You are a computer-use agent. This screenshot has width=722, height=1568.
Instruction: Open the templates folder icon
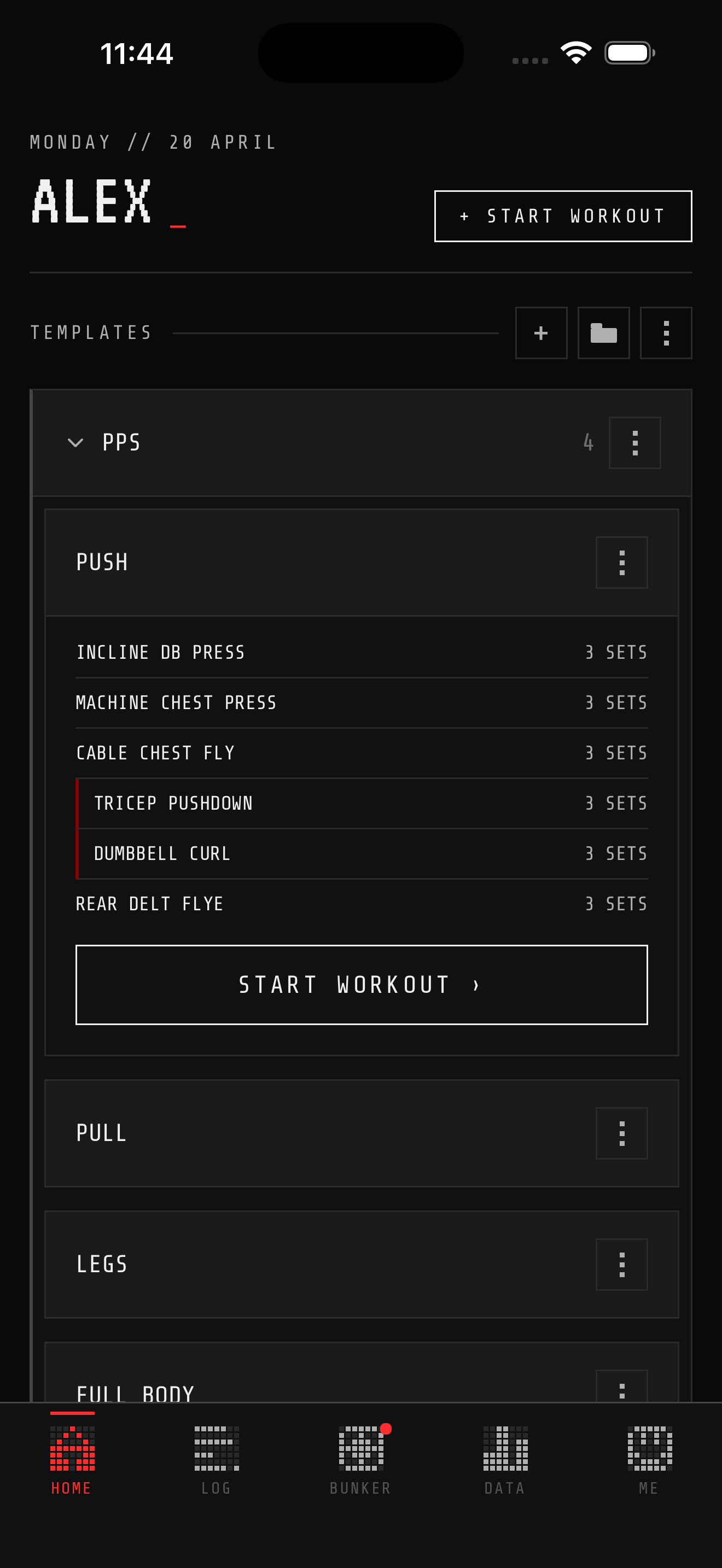(x=603, y=333)
